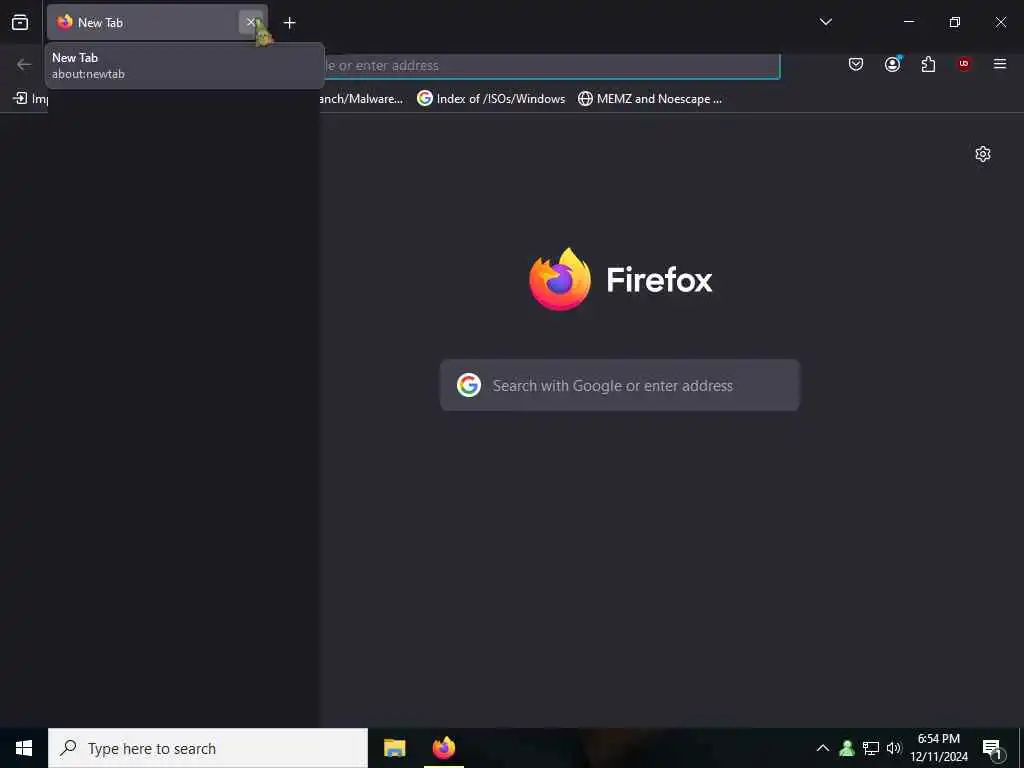Image resolution: width=1024 pixels, height=768 pixels.
Task: Open Firefox View in the tab bar
Action: click(x=20, y=22)
